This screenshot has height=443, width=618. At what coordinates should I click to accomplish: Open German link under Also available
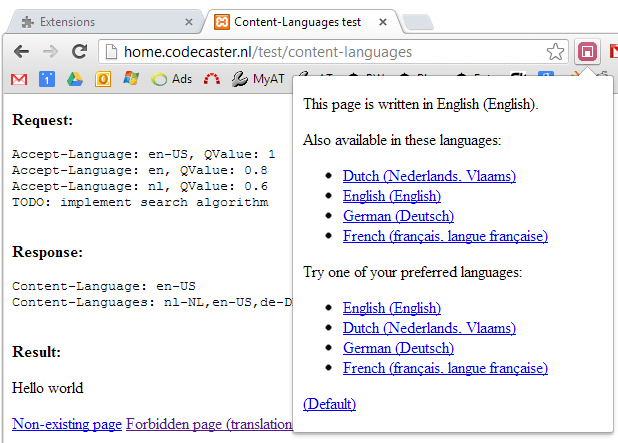[x=398, y=216]
